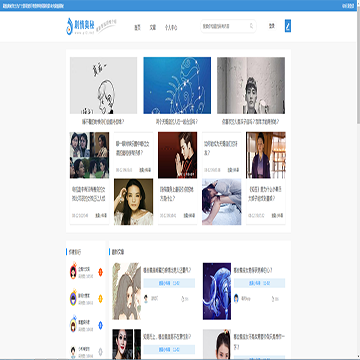Open the first navigation menu item
The width and height of the screenshot is (360, 360).
click(137, 28)
